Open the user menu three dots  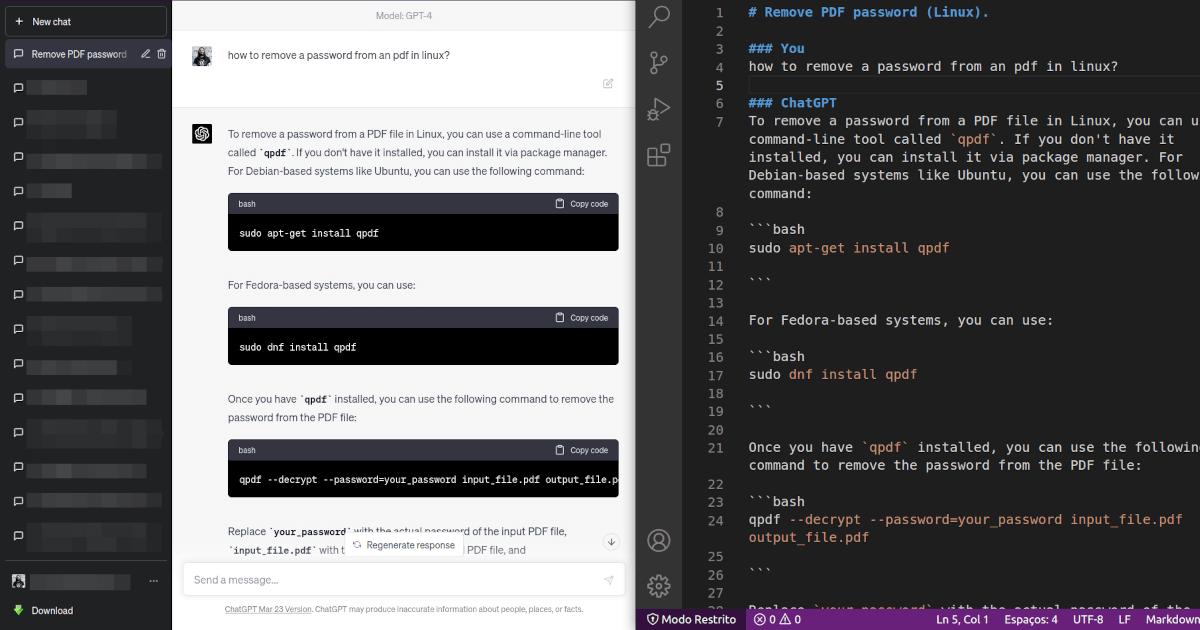click(x=153, y=581)
